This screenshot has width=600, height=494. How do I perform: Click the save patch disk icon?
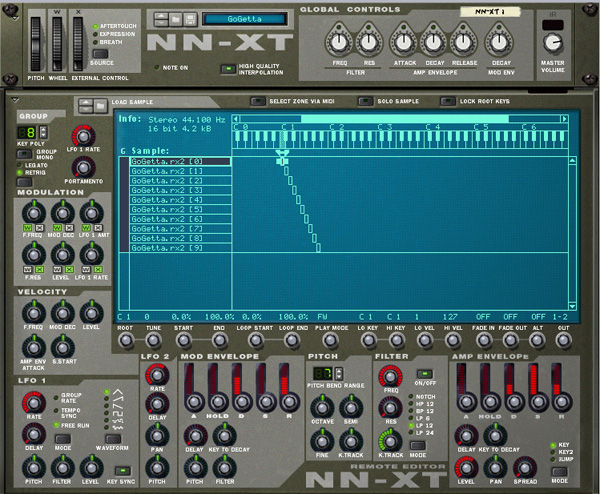[190, 19]
